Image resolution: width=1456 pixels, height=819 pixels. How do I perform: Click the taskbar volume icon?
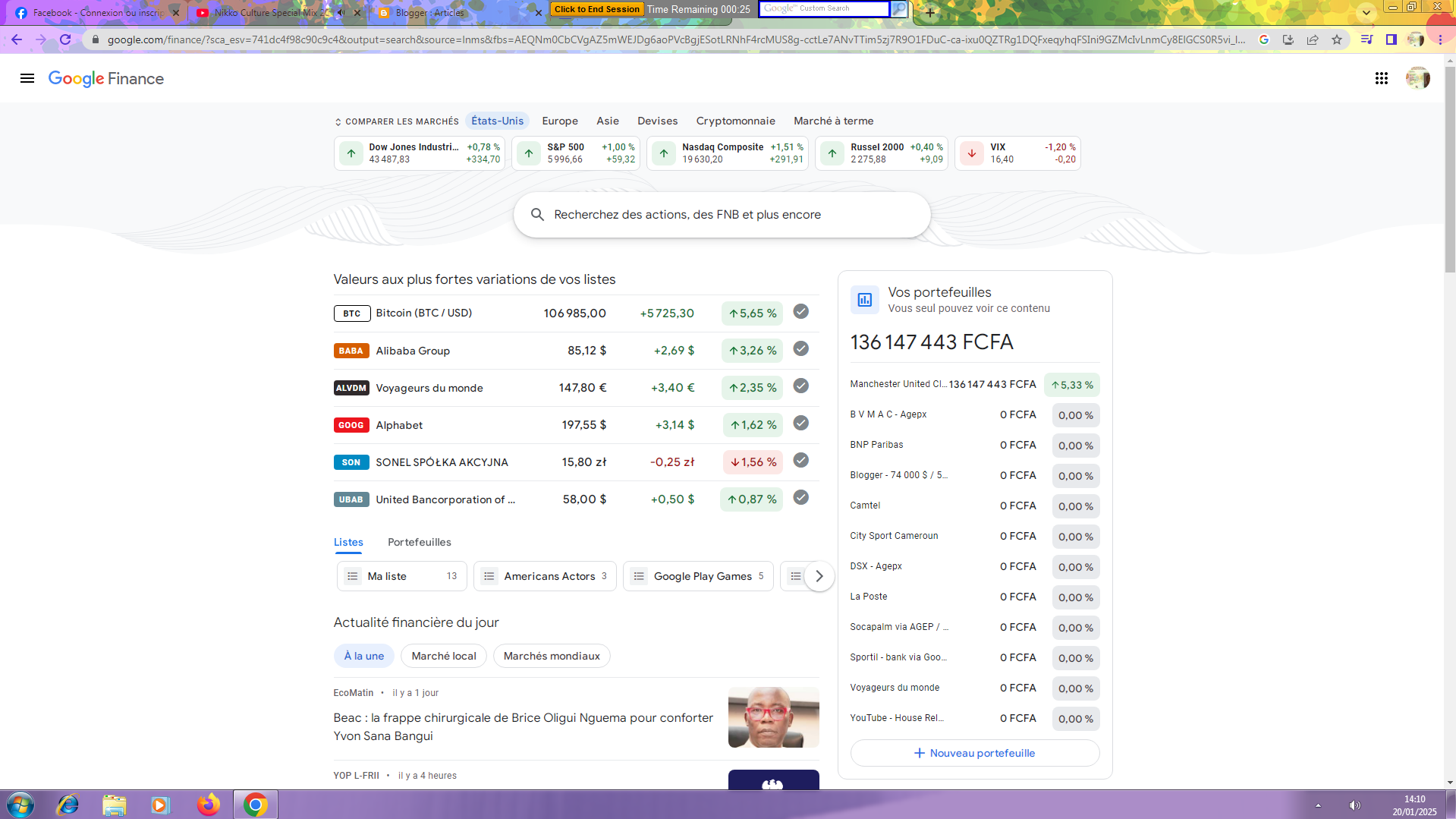(x=1355, y=805)
